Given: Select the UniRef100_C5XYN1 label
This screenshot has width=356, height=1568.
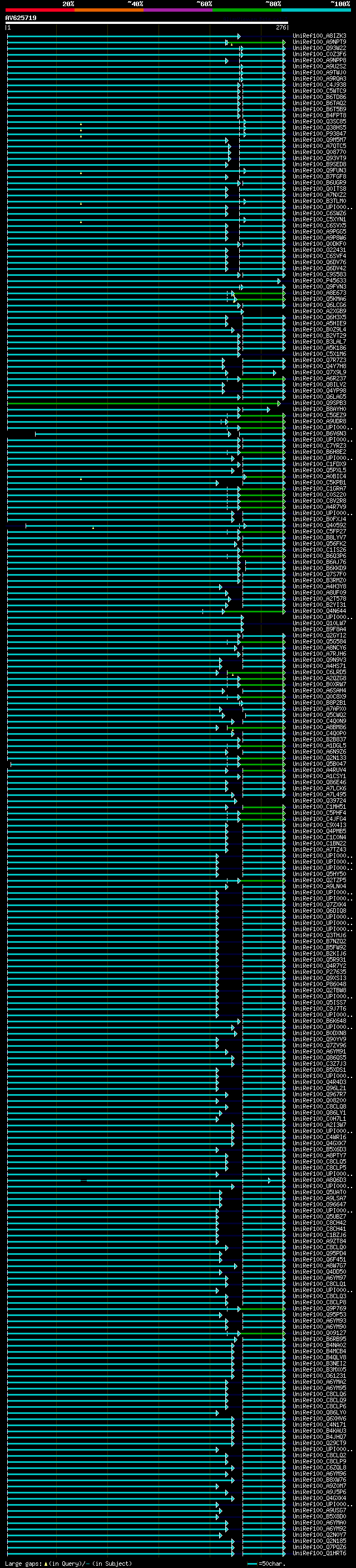Looking at the screenshot, I should [x=319, y=219].
